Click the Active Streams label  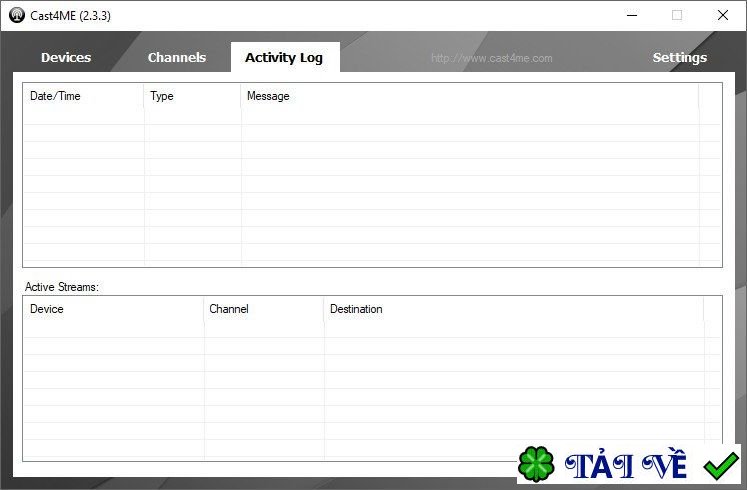click(62, 287)
